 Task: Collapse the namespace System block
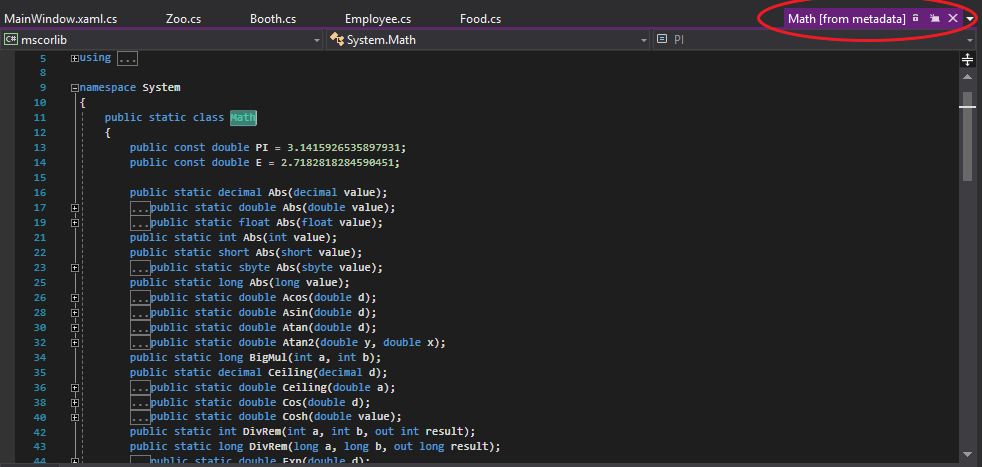76,88
